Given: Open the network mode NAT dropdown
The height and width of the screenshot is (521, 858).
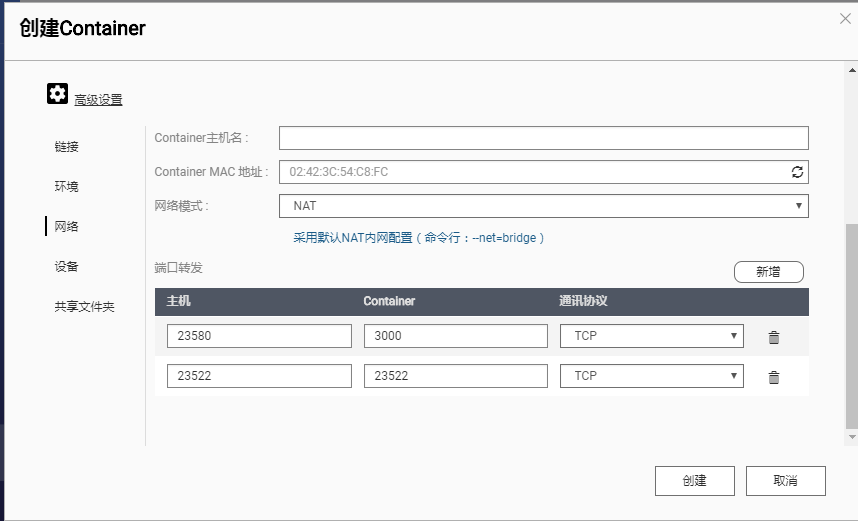Looking at the screenshot, I should coord(544,206).
